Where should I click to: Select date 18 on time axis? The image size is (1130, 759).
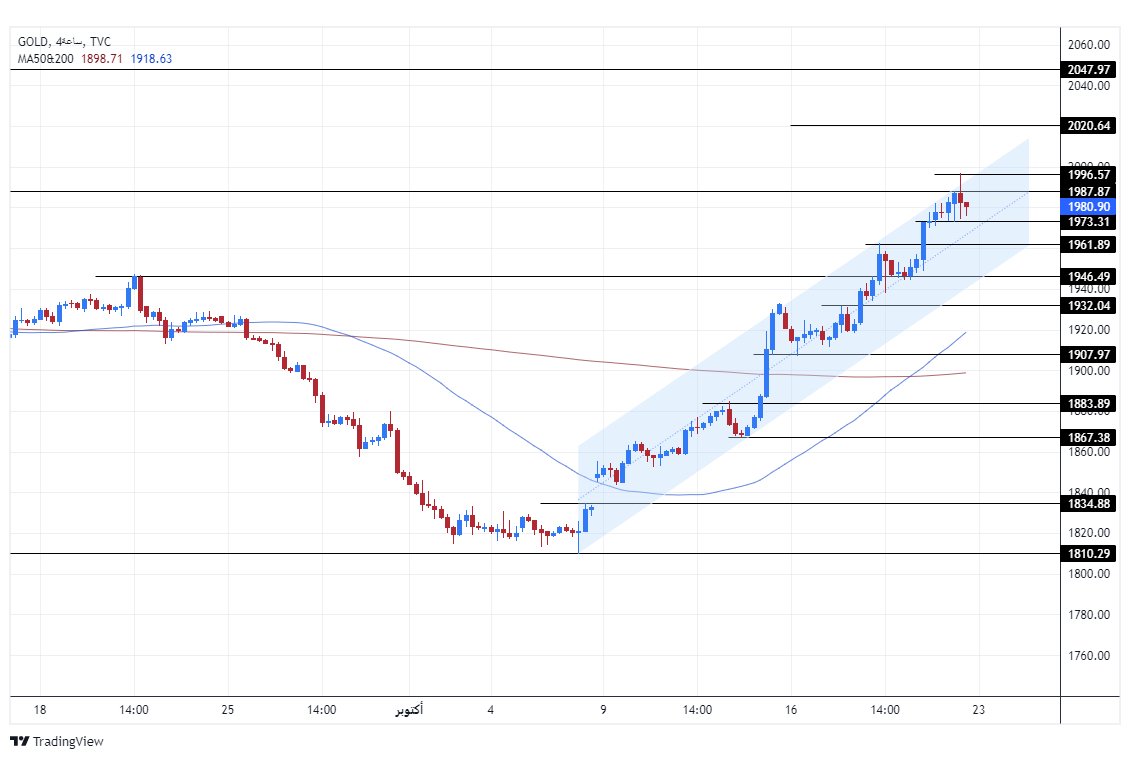40,710
